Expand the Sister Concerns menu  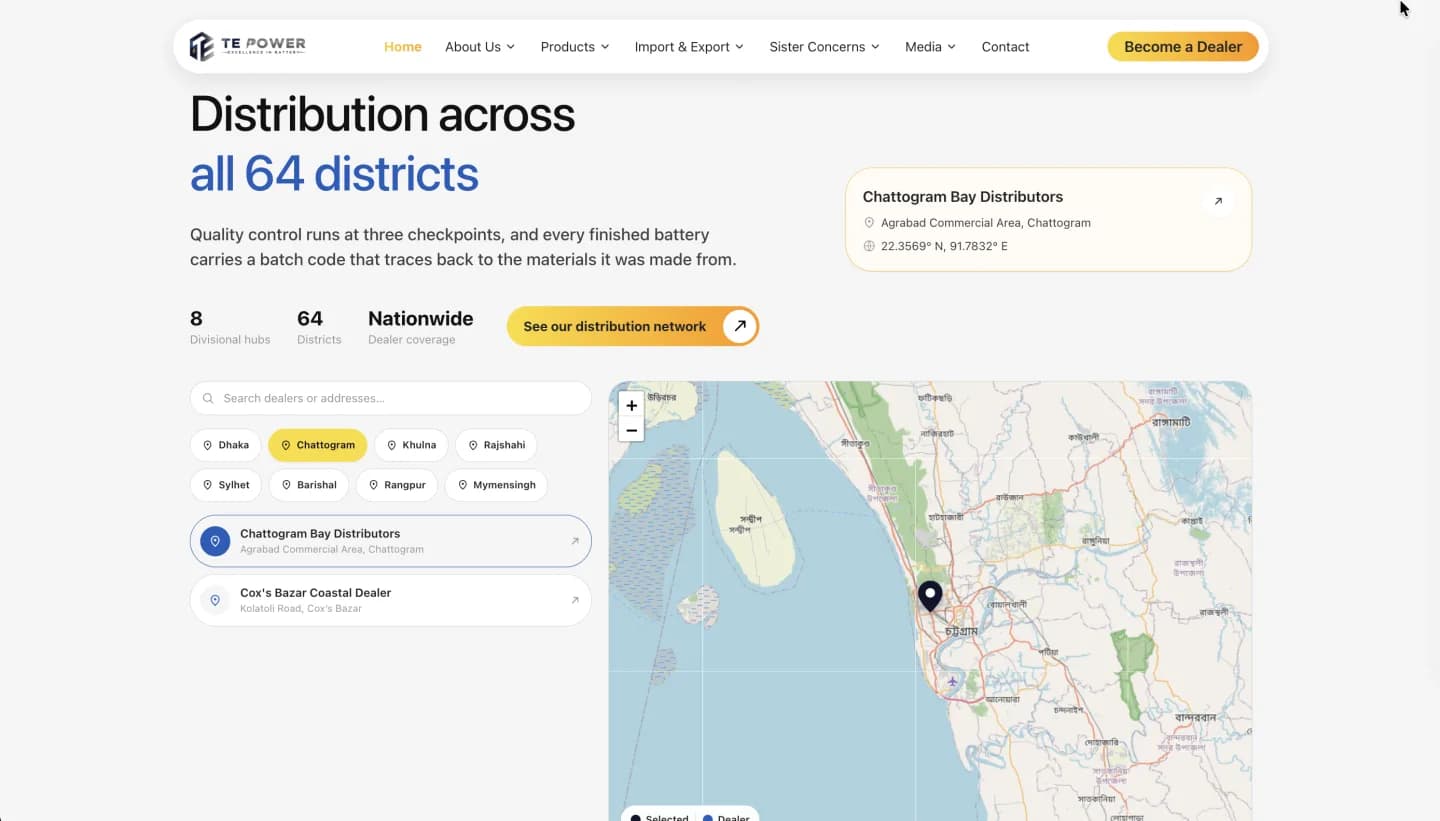(824, 47)
